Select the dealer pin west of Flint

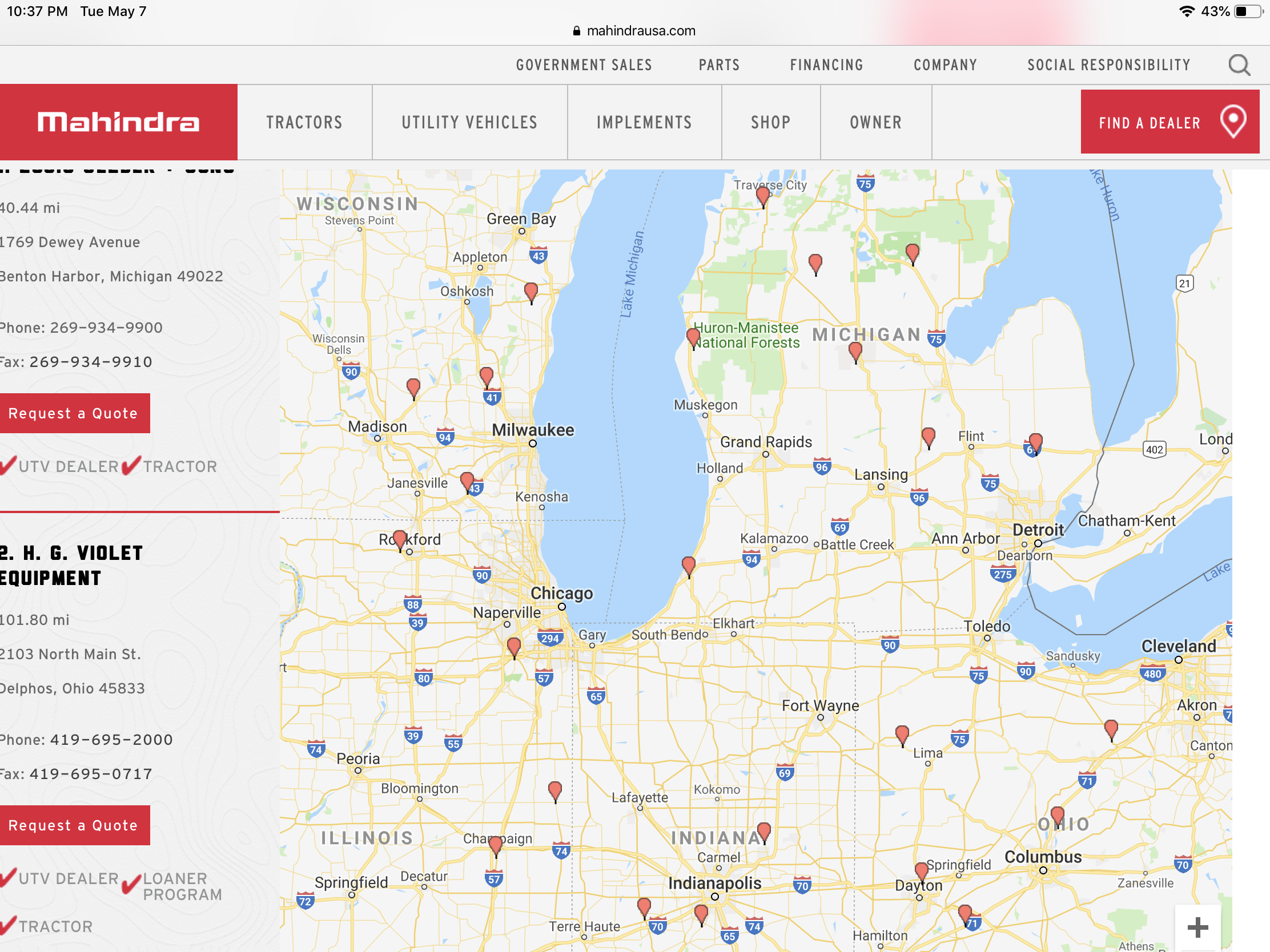pyautogui.click(x=929, y=438)
